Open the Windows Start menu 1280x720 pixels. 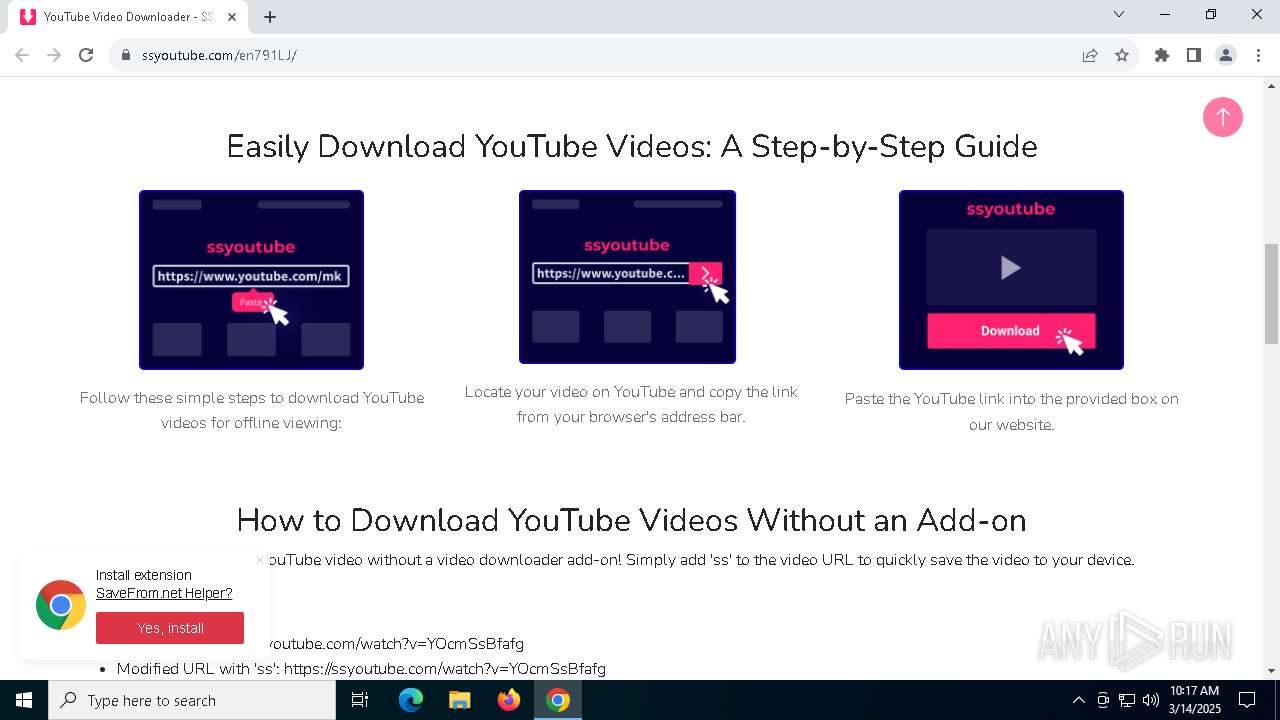24,700
